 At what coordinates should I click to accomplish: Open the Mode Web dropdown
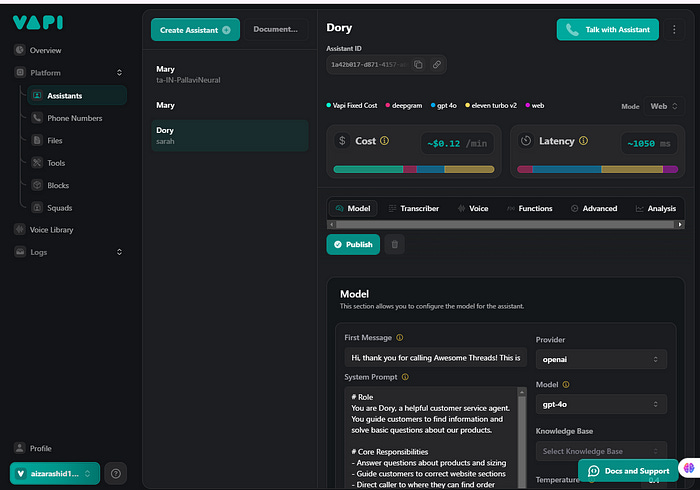click(664, 106)
